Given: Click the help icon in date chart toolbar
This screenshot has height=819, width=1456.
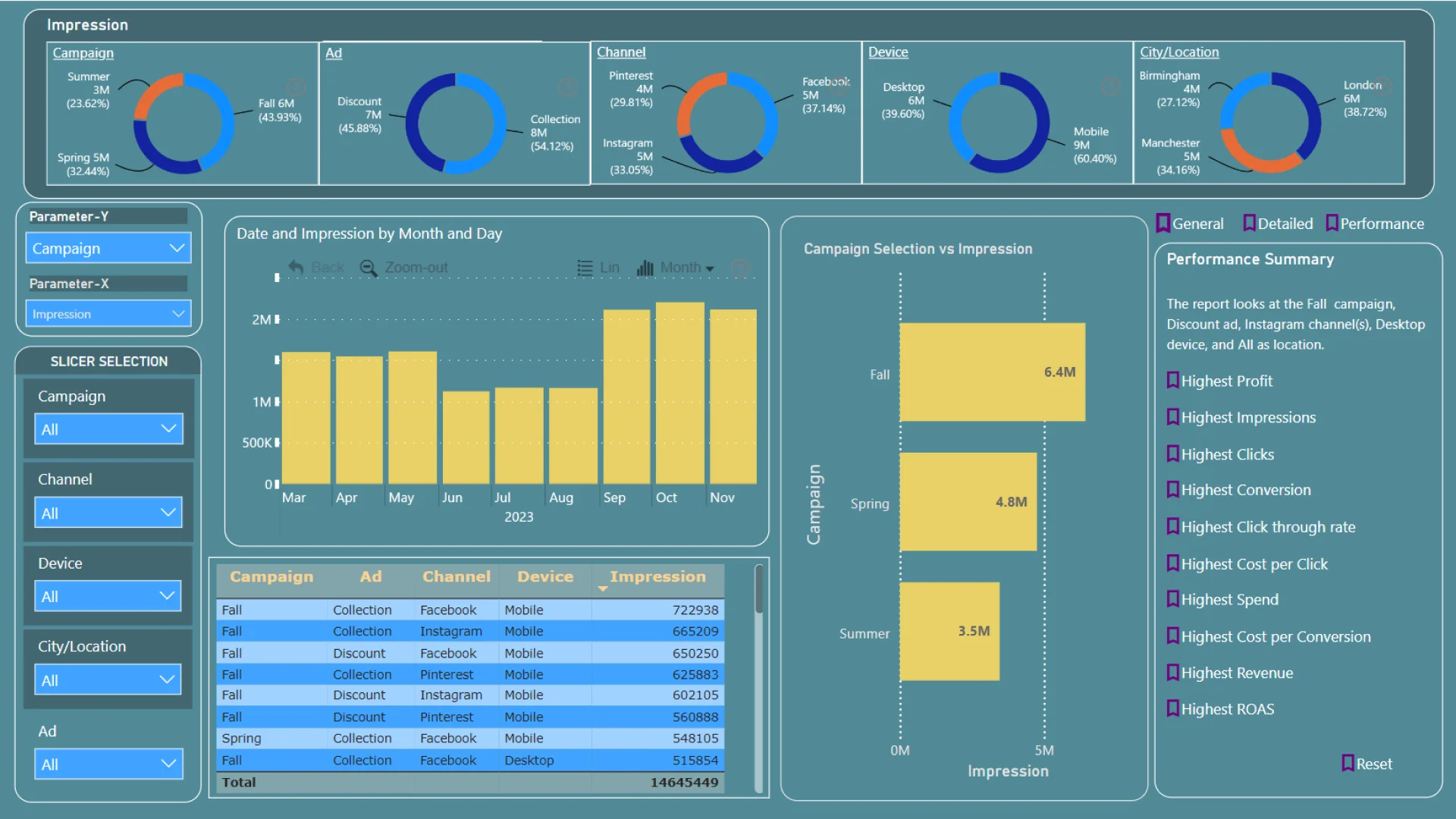Looking at the screenshot, I should (x=740, y=268).
